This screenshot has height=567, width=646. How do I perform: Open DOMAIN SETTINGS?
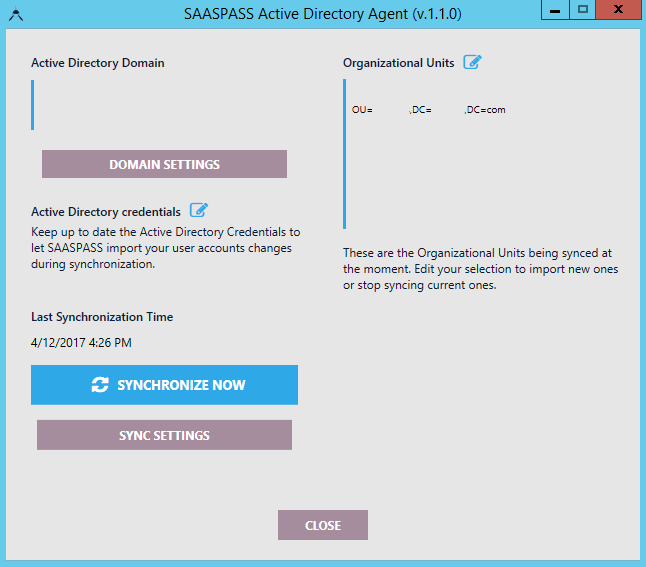164,164
